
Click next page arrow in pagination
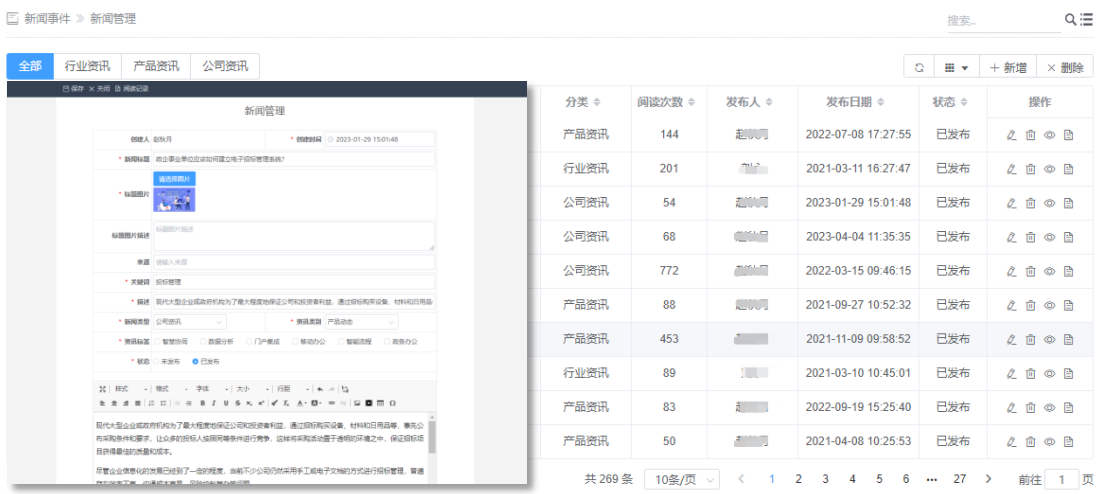[988, 479]
